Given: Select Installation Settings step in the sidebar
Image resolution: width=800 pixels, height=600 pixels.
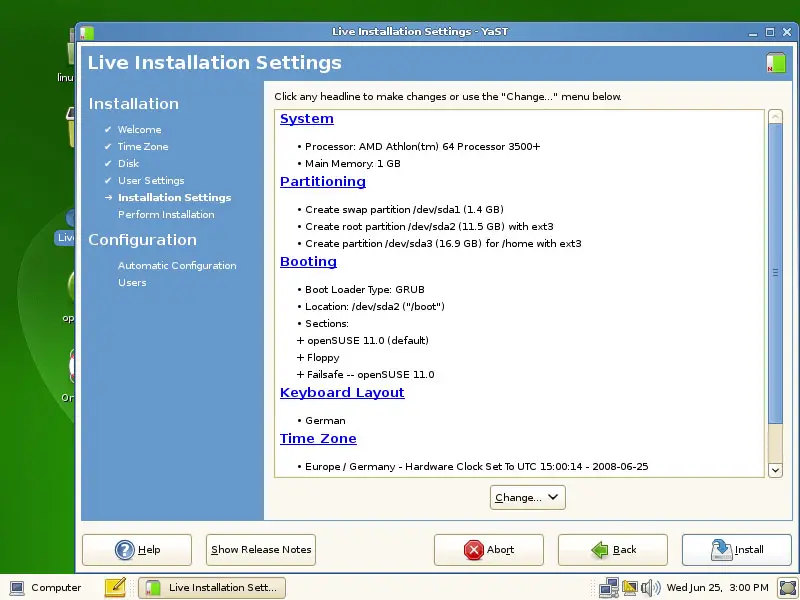Looking at the screenshot, I should coord(174,197).
